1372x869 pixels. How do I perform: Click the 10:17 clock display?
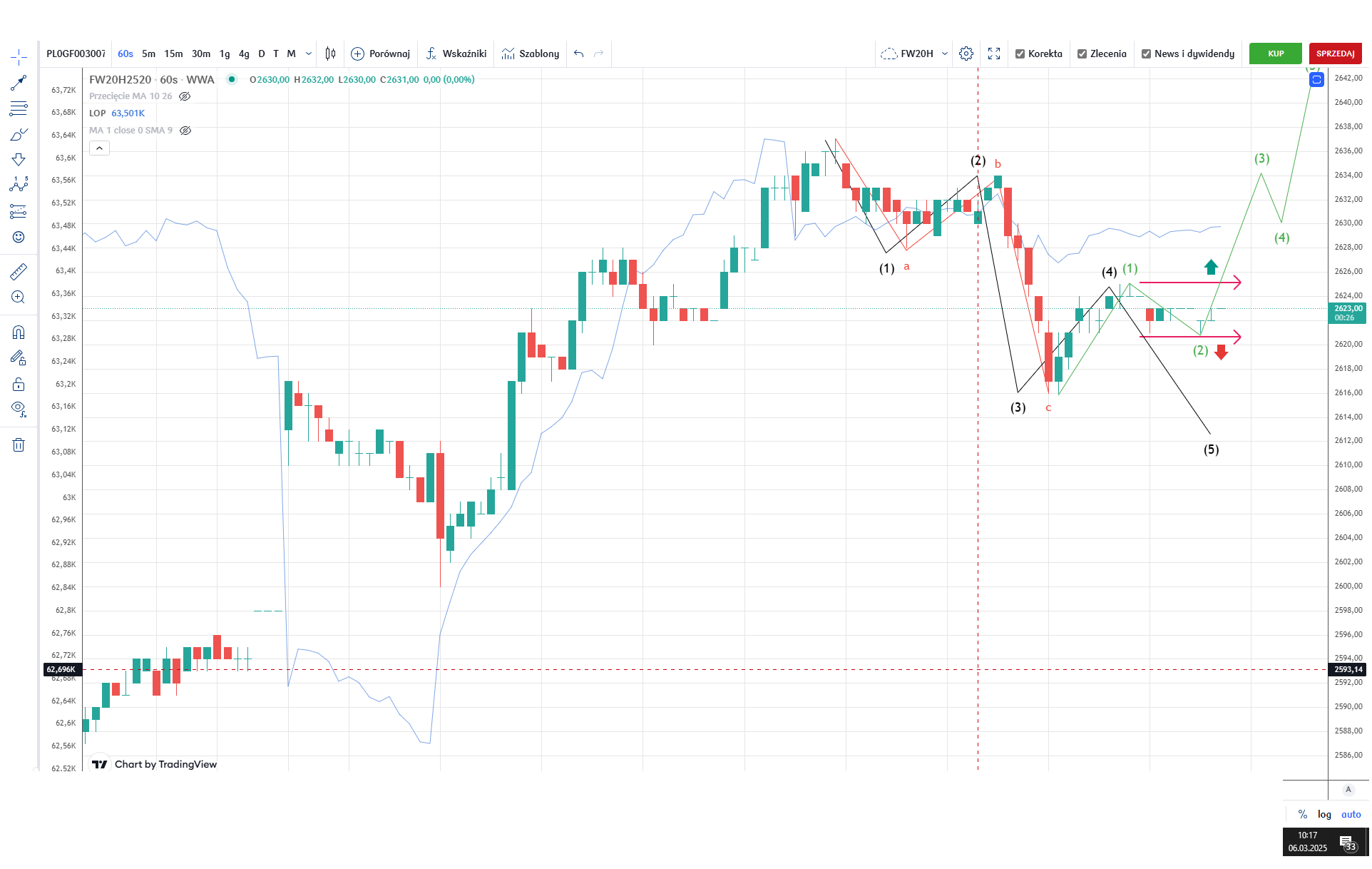(x=1308, y=835)
